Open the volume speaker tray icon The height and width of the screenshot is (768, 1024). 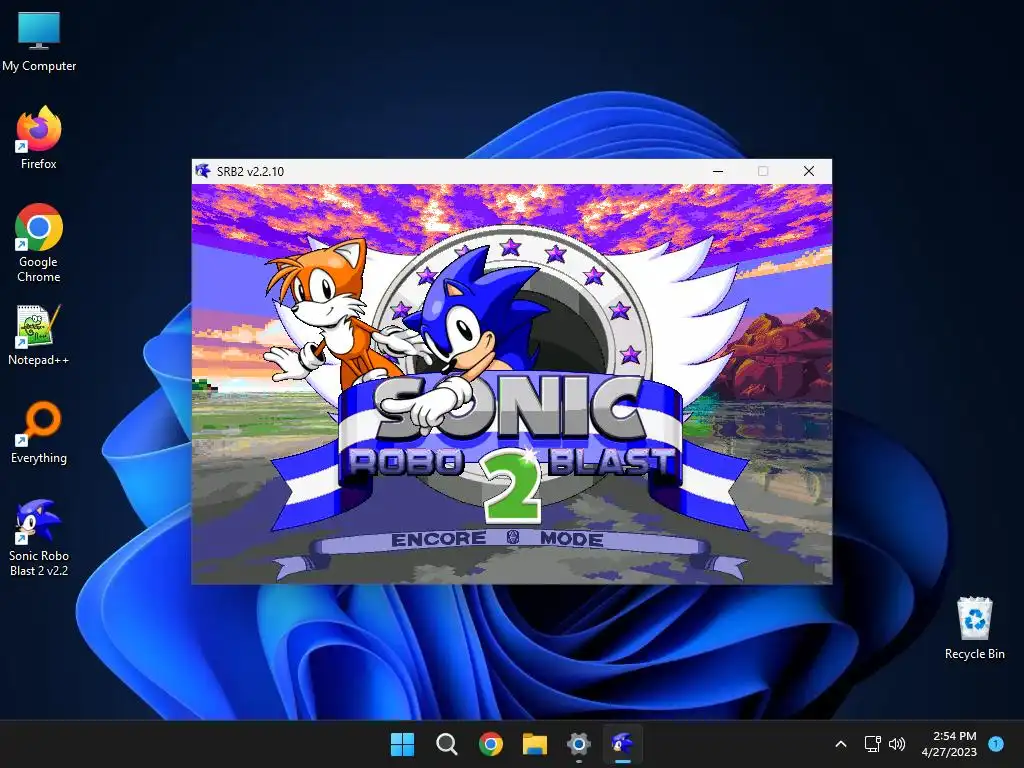pos(897,744)
